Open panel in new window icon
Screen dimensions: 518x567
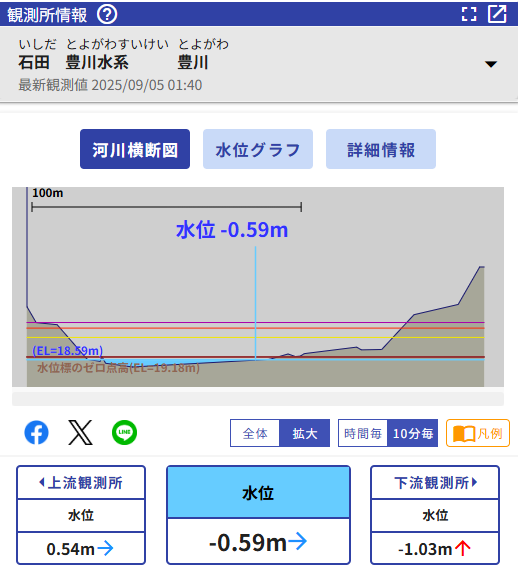tap(497, 14)
